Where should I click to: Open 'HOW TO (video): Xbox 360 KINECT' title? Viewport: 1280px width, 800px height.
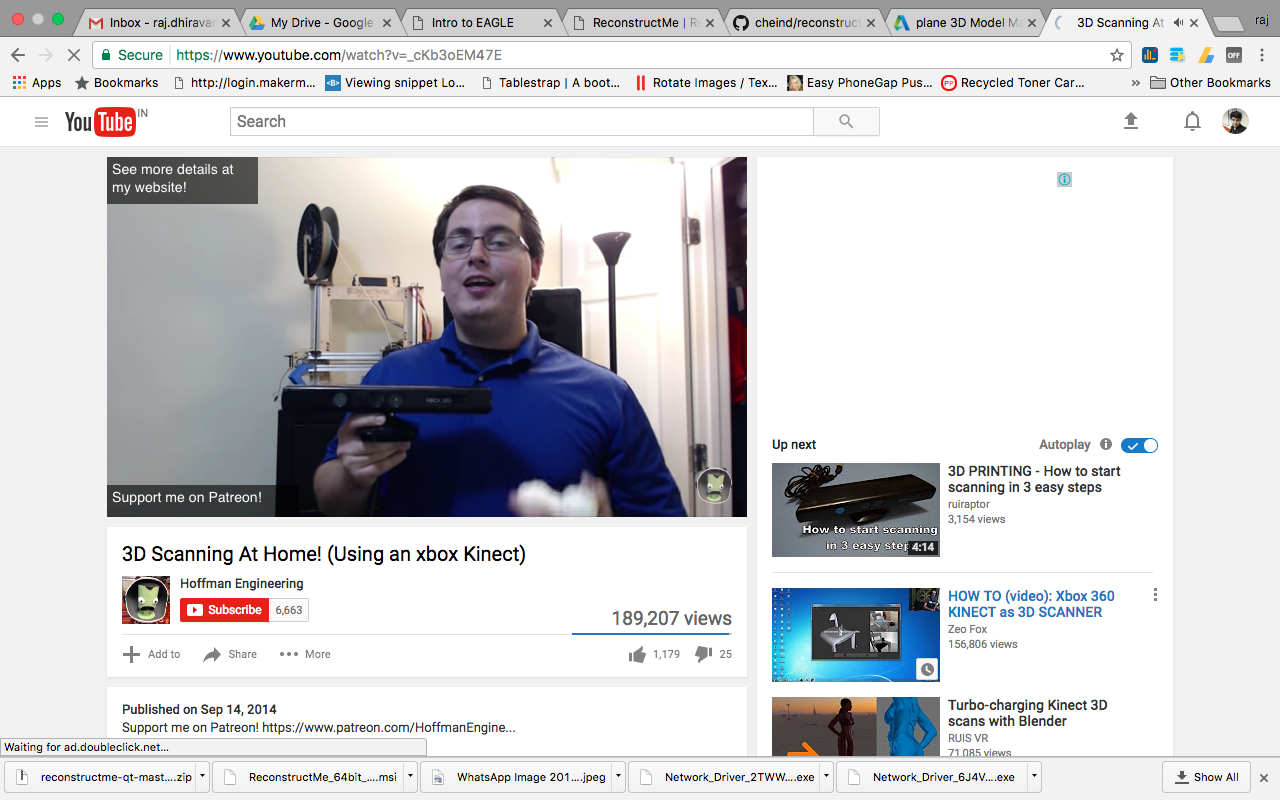(1031, 604)
